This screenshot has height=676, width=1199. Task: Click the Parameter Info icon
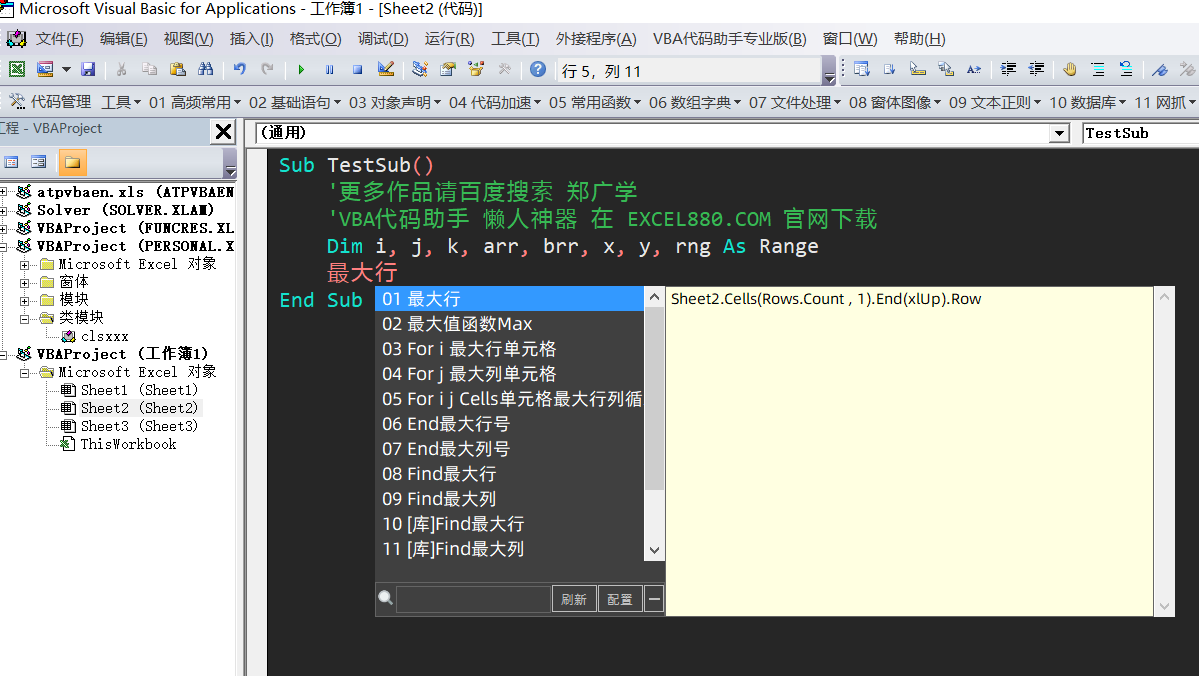point(946,70)
